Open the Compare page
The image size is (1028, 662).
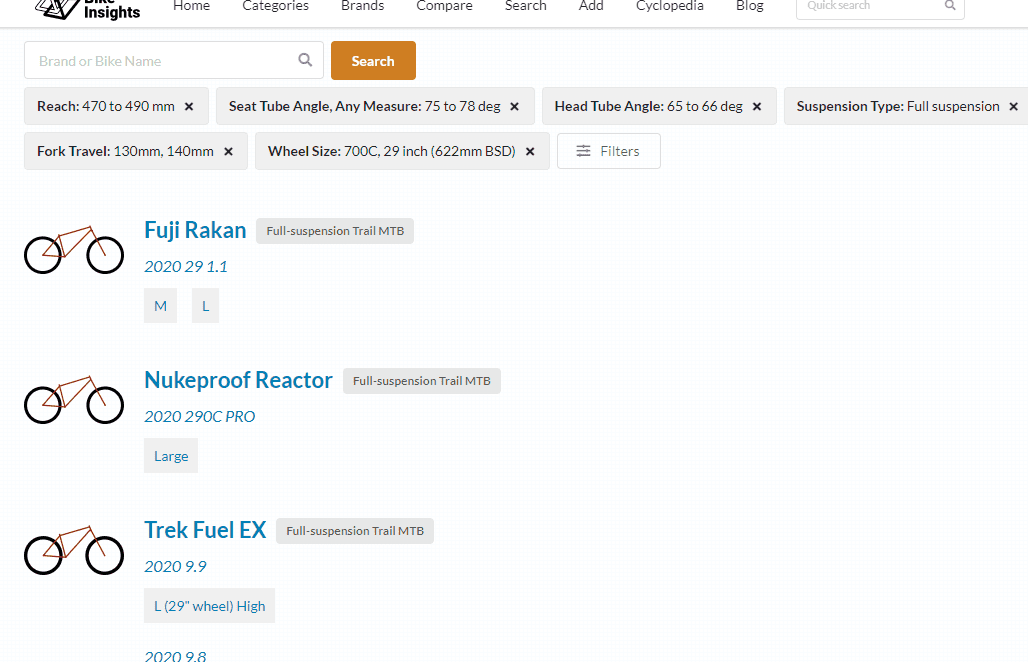tap(445, 6)
